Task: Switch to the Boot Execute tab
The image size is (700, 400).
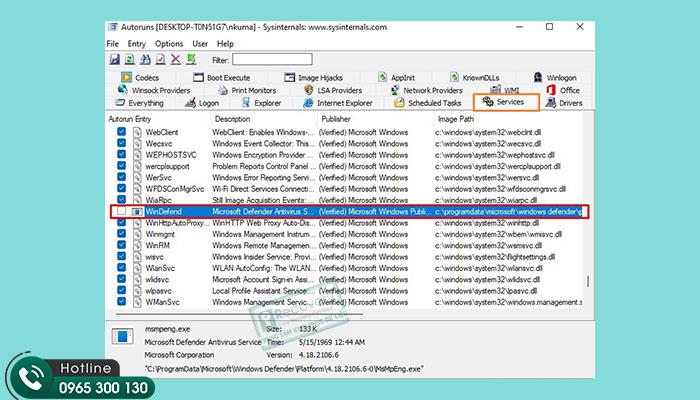Action: (221, 78)
